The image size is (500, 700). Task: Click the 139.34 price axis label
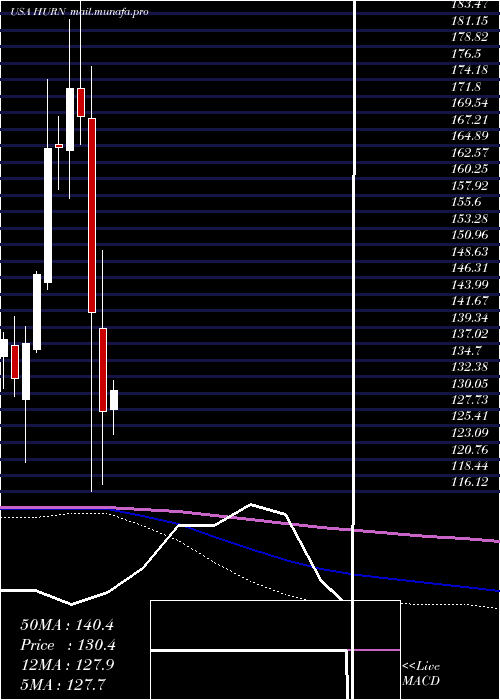(x=470, y=318)
